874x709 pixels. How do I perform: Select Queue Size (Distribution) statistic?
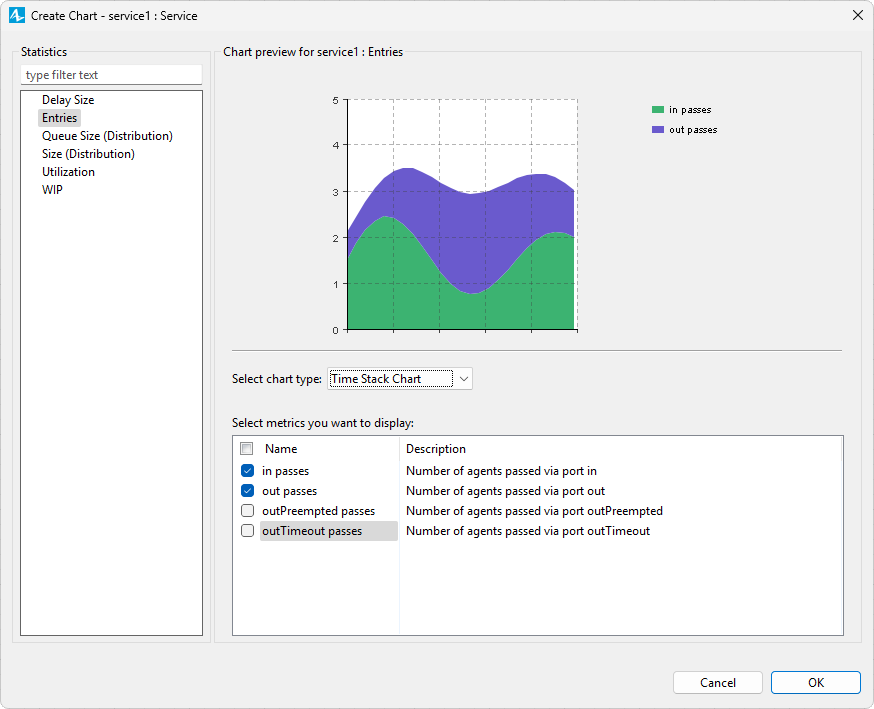coord(107,136)
